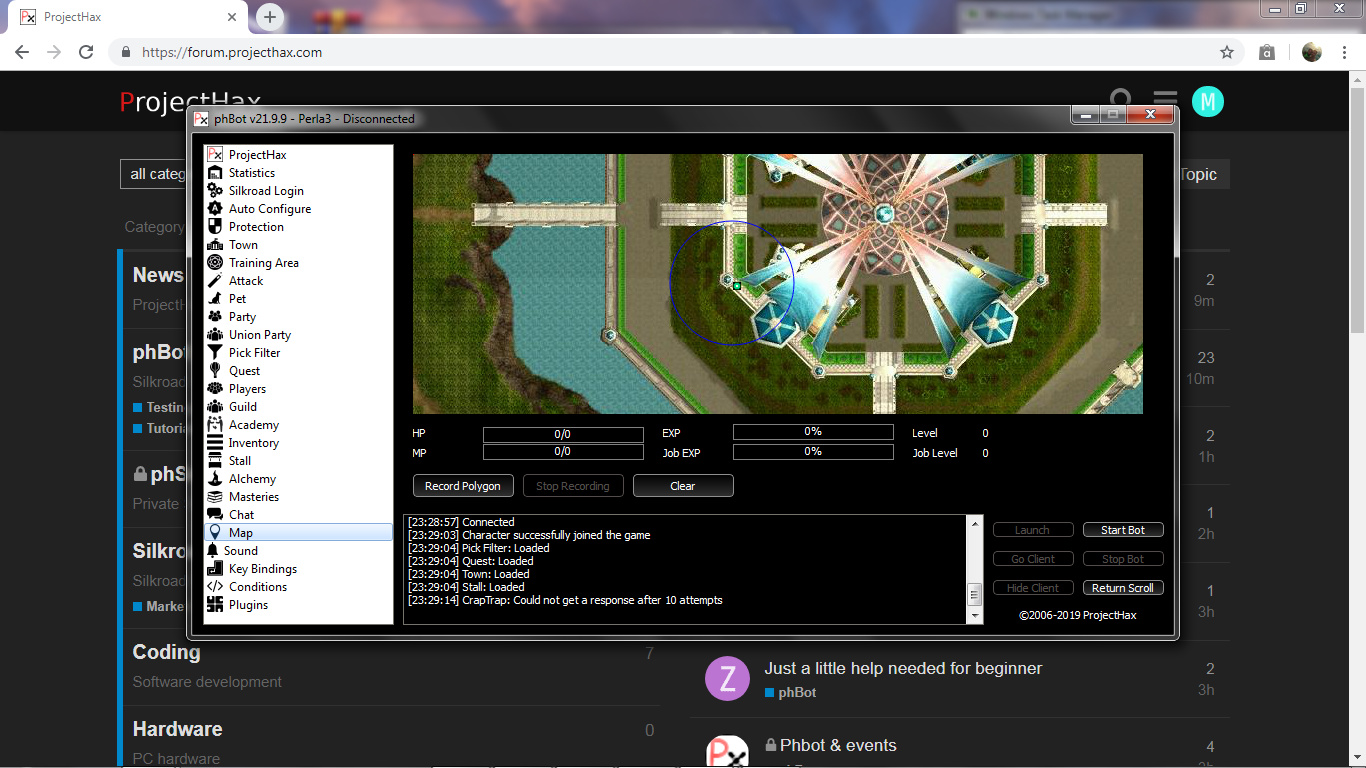The image size is (1366, 768).
Task: Bookmark this page with star icon
Action: [1227, 52]
